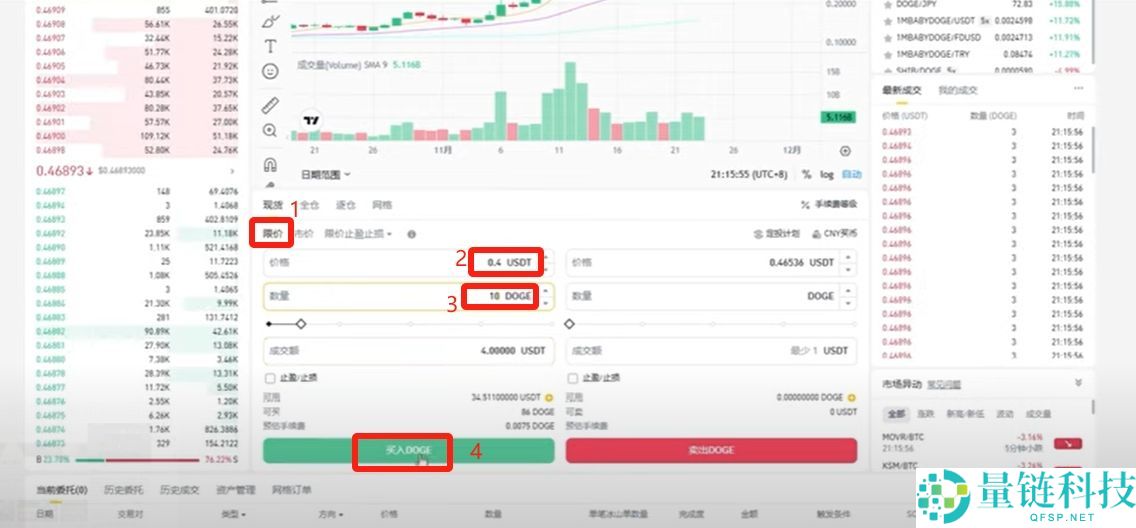Check the buy-side 止盈/止损 checkbox

pos(270,378)
